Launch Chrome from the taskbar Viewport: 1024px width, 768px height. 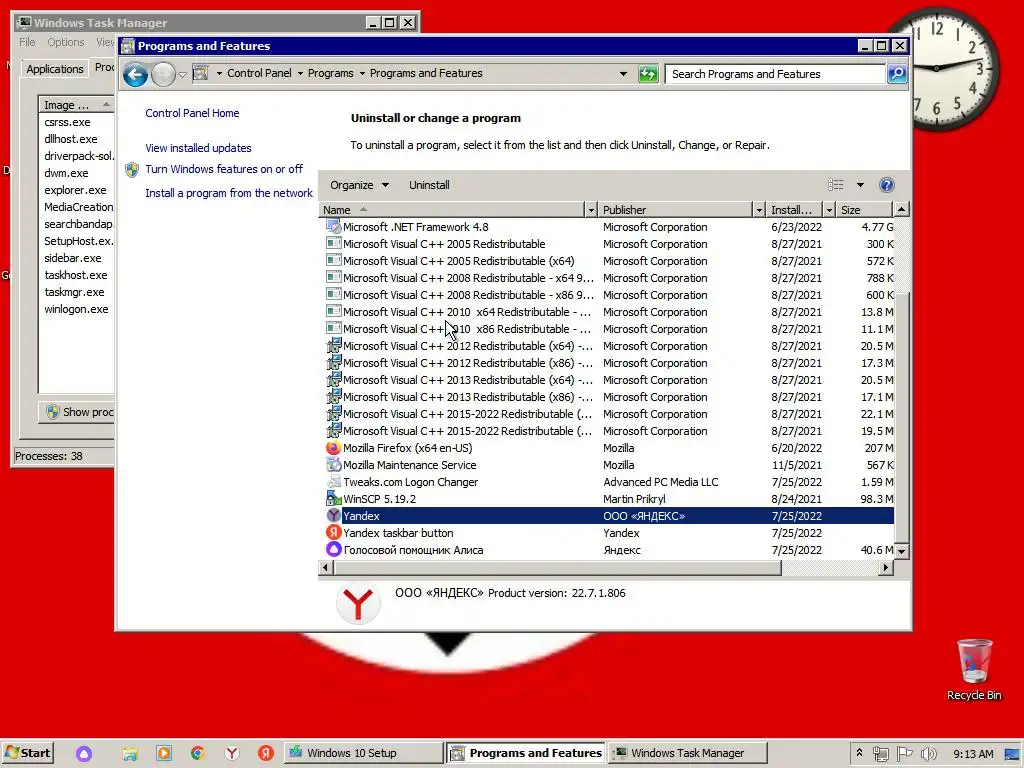pyautogui.click(x=197, y=754)
